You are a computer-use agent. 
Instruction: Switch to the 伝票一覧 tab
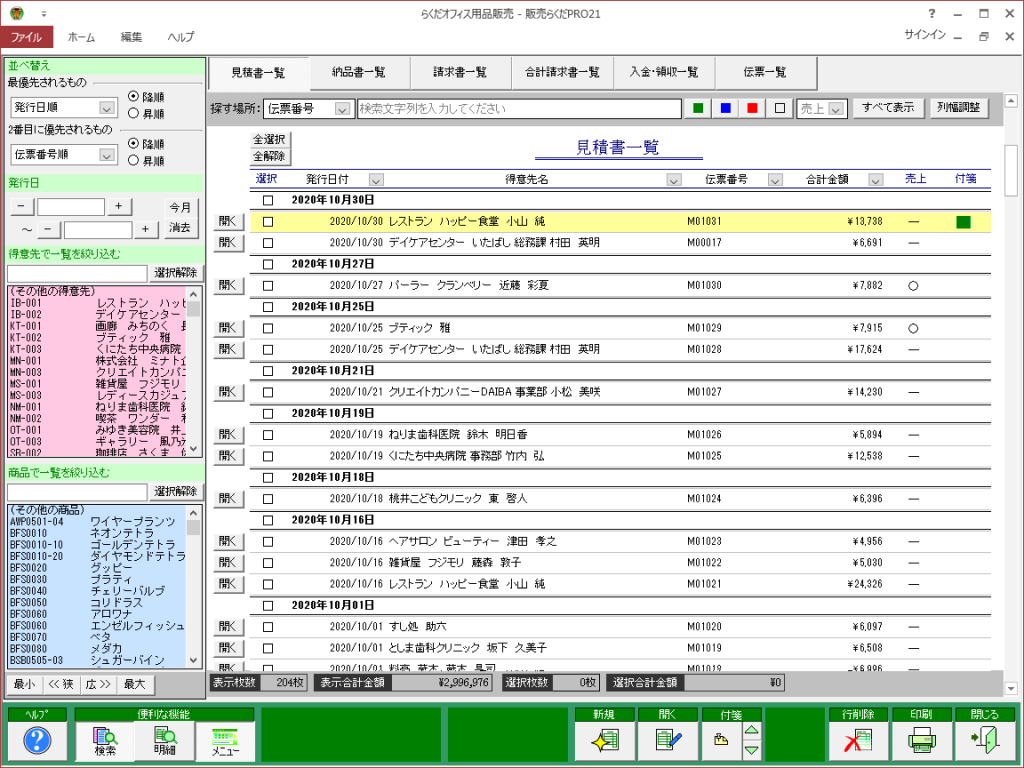765,72
